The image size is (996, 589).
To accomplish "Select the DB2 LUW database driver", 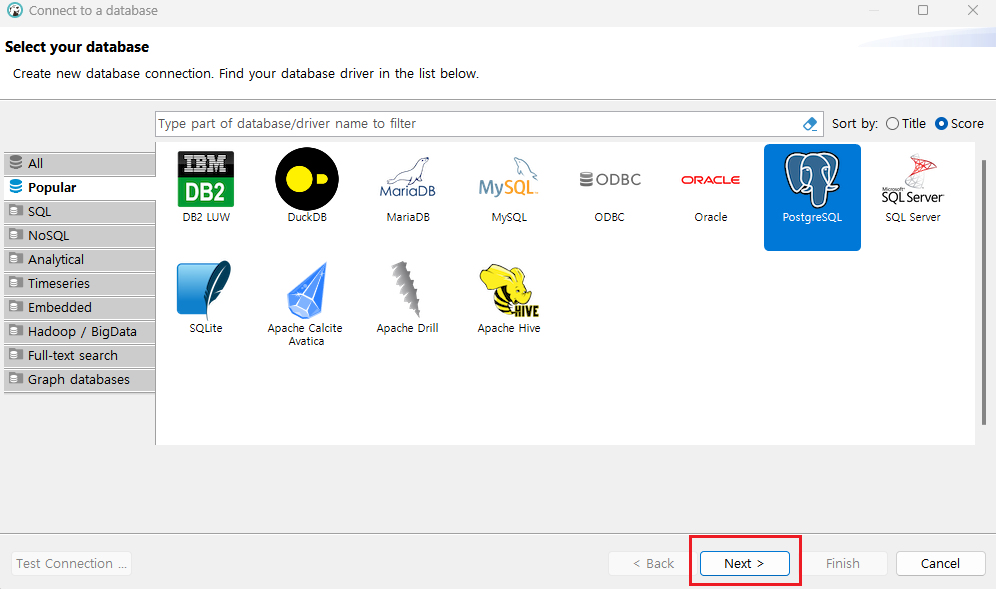I will tap(206, 187).
